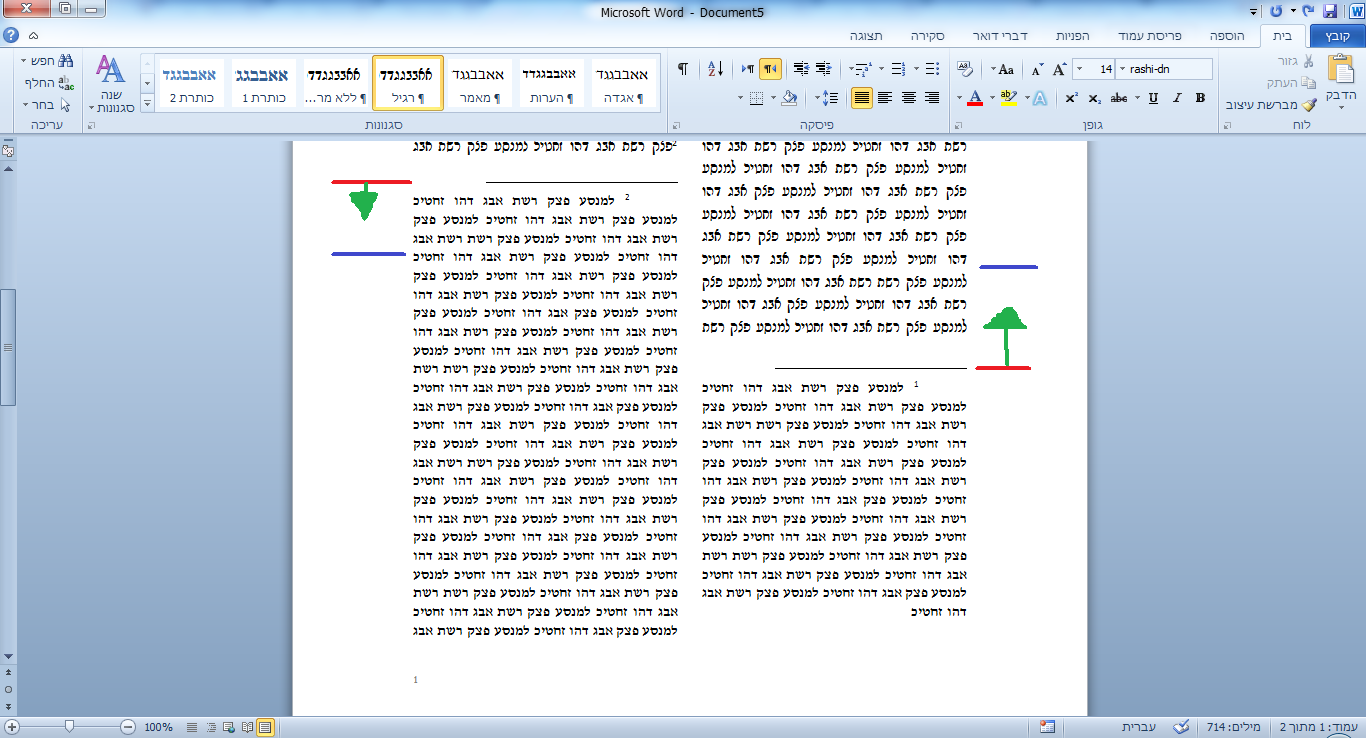The image size is (1366, 738).
Task: Toggle the show paragraph marks ¶ button
Action: click(683, 69)
